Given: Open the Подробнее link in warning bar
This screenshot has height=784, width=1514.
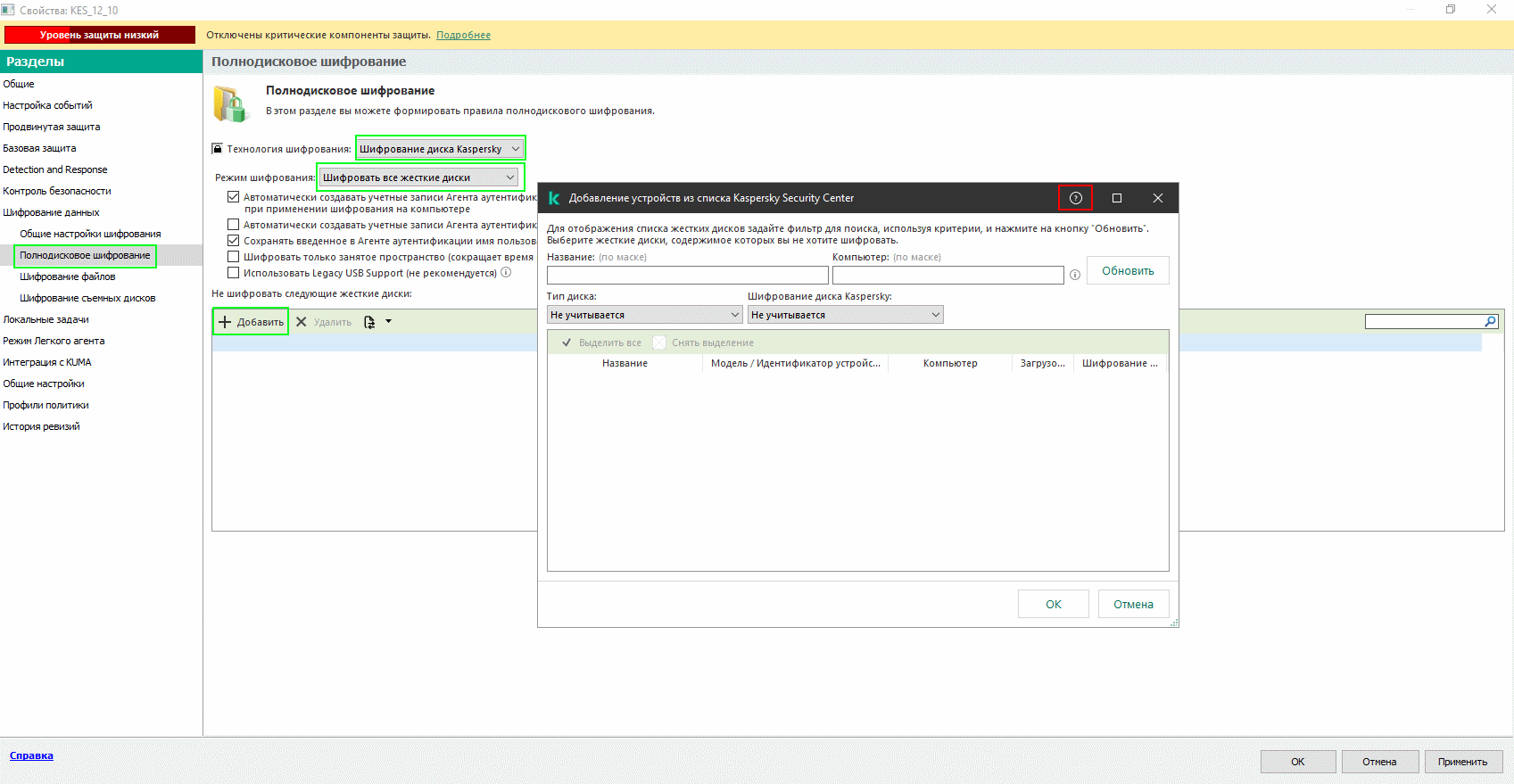Looking at the screenshot, I should (x=463, y=36).
